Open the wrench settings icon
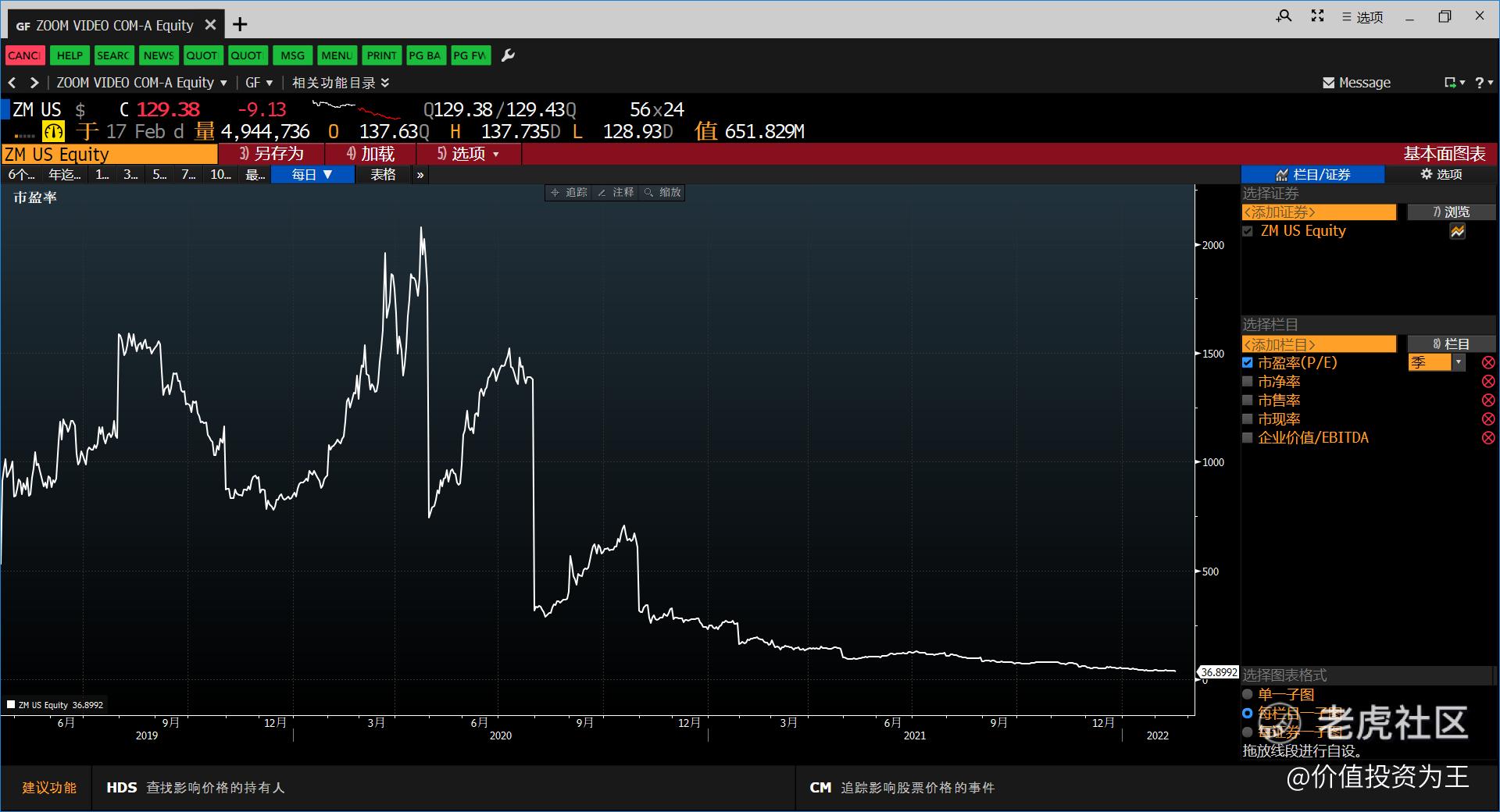The height and width of the screenshot is (812, 1500). click(508, 55)
